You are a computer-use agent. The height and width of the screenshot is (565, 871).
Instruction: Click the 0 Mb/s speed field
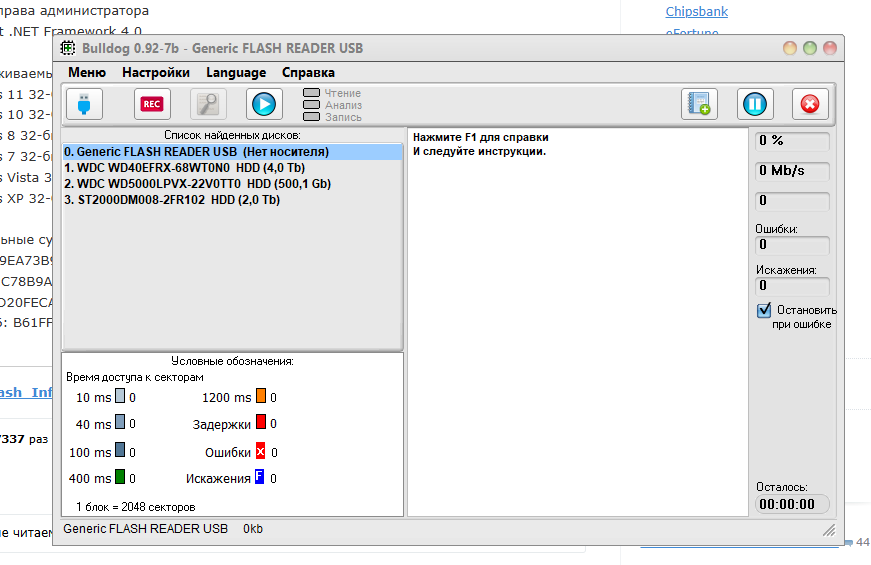pyautogui.click(x=792, y=171)
